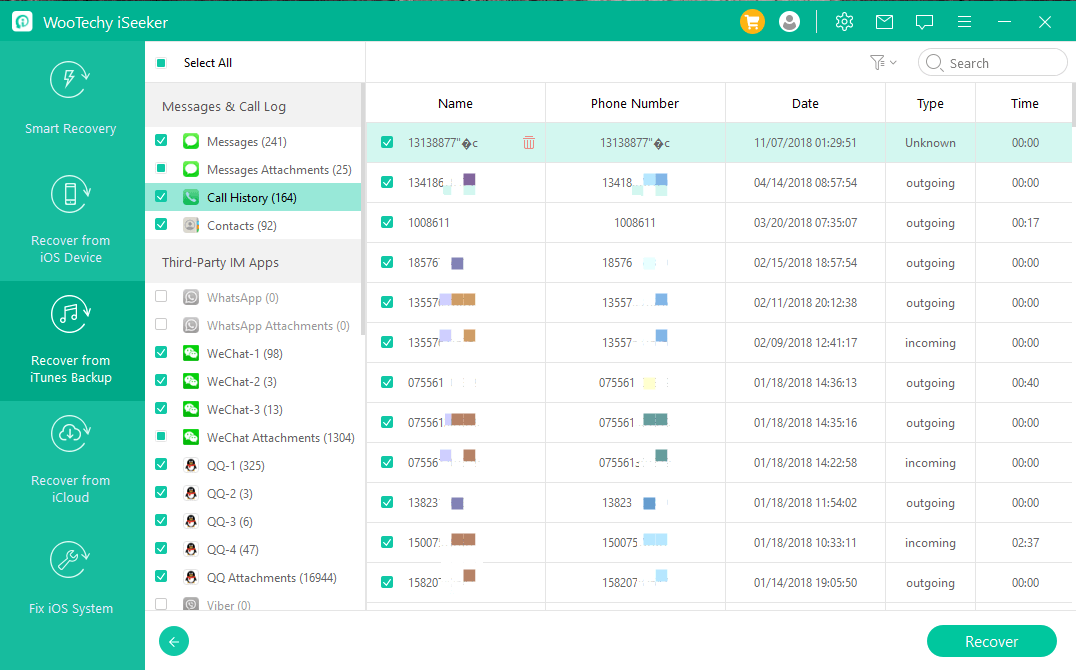1076x670 pixels.
Task: Open the filter dropdown next to search
Action: pyautogui.click(x=882, y=63)
